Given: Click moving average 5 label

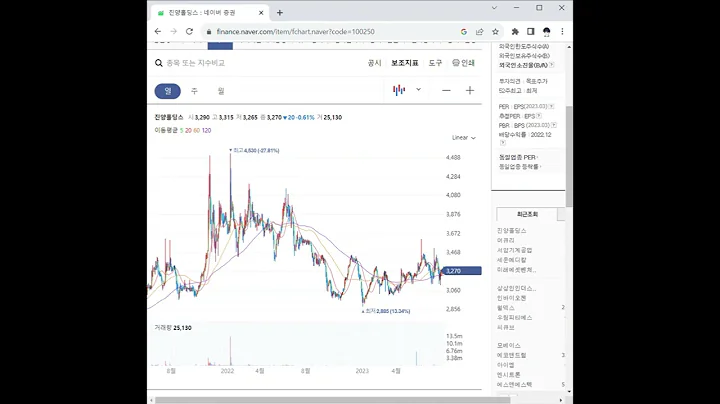Looking at the screenshot, I should coord(181,130).
